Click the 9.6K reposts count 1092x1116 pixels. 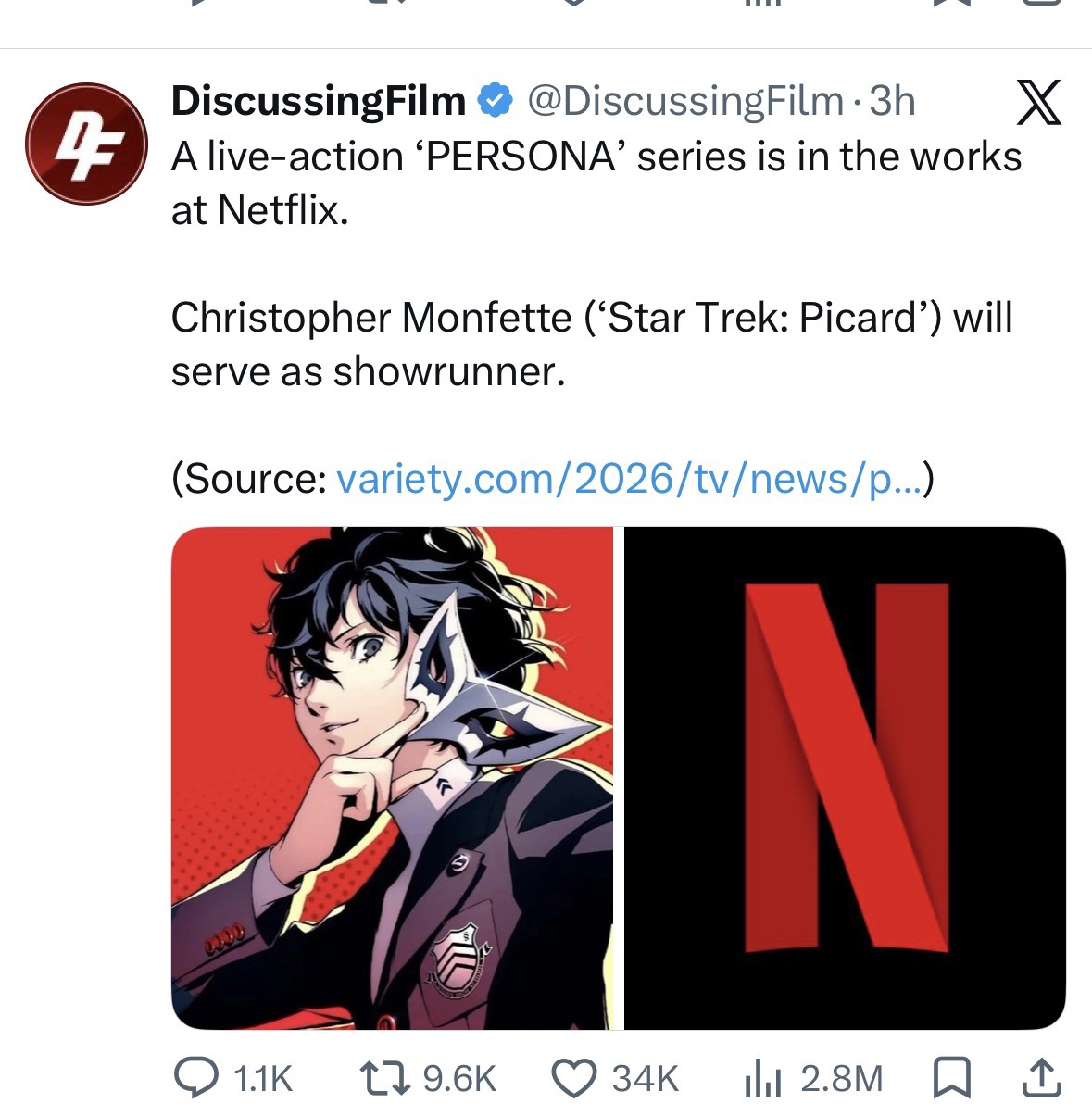(459, 1079)
